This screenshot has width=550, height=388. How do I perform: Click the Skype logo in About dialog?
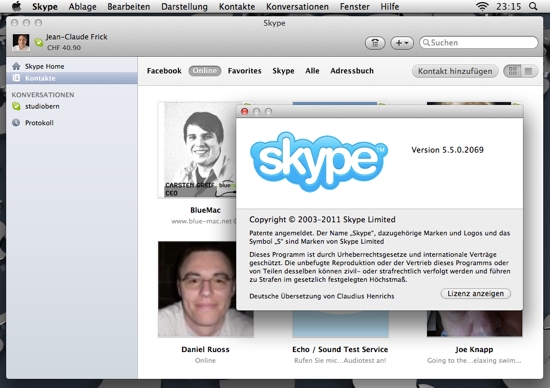(319, 161)
